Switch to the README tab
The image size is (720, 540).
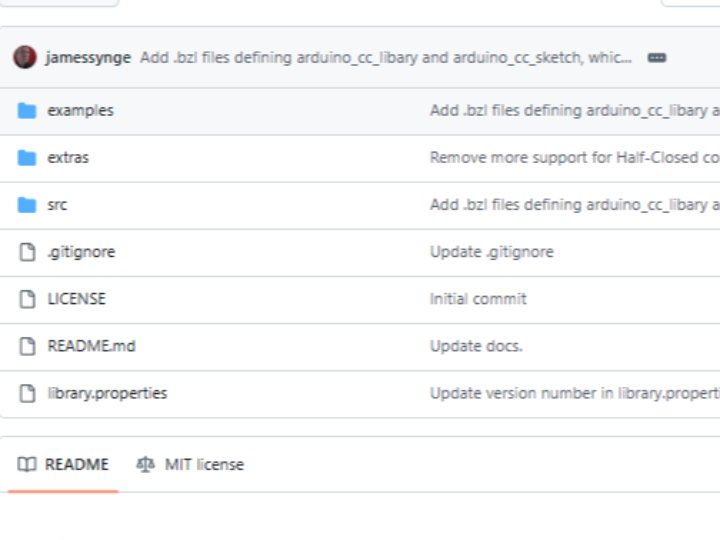point(64,464)
